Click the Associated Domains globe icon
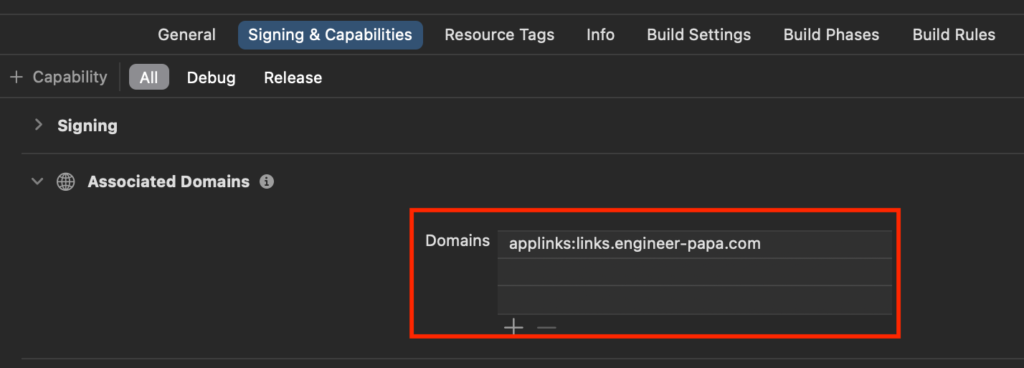This screenshot has height=368, width=1024. pyautogui.click(x=66, y=182)
